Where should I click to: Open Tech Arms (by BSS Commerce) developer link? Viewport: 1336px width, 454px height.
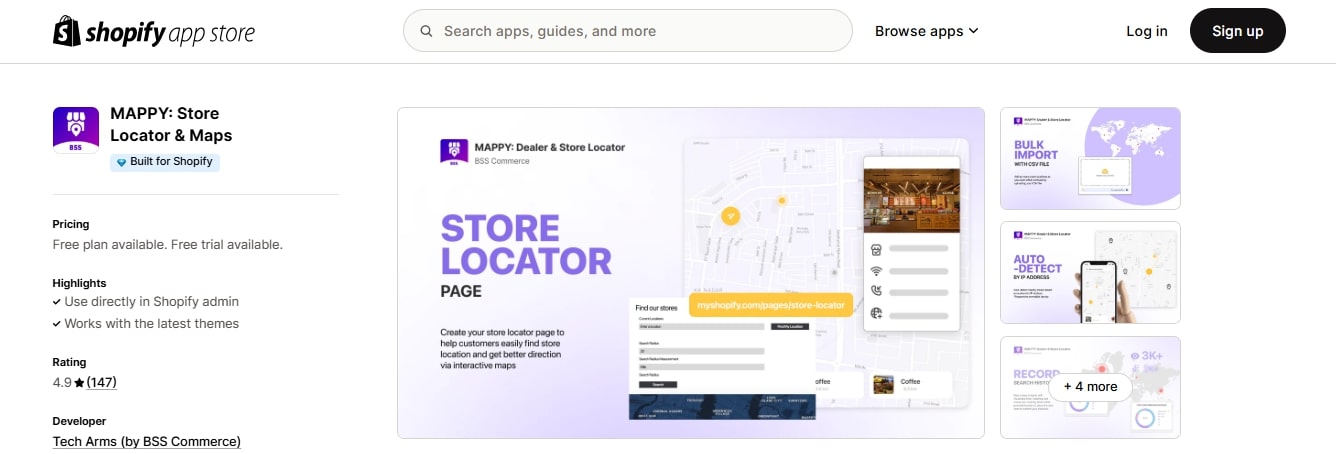coord(147,441)
